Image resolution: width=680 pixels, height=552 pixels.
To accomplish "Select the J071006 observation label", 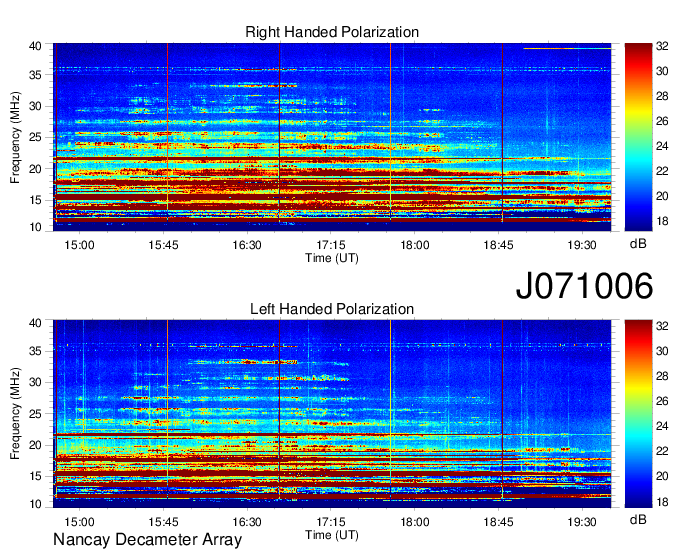I will [x=584, y=286].
